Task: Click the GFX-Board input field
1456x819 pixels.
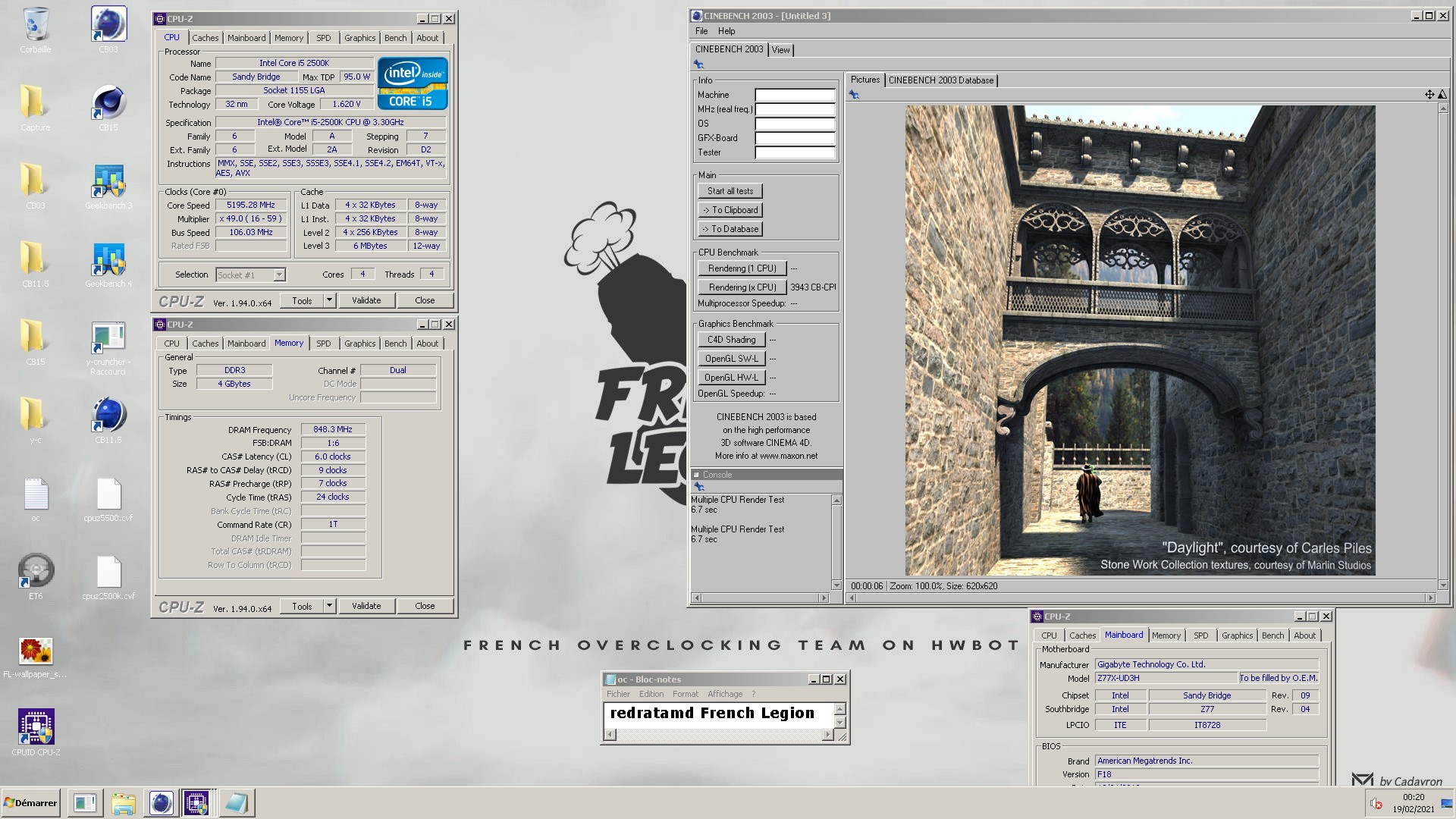Action: (795, 138)
